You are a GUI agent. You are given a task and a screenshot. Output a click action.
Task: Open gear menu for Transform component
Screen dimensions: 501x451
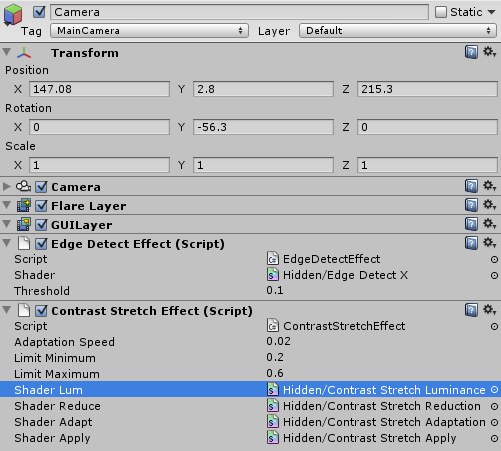pyautogui.click(x=490, y=52)
